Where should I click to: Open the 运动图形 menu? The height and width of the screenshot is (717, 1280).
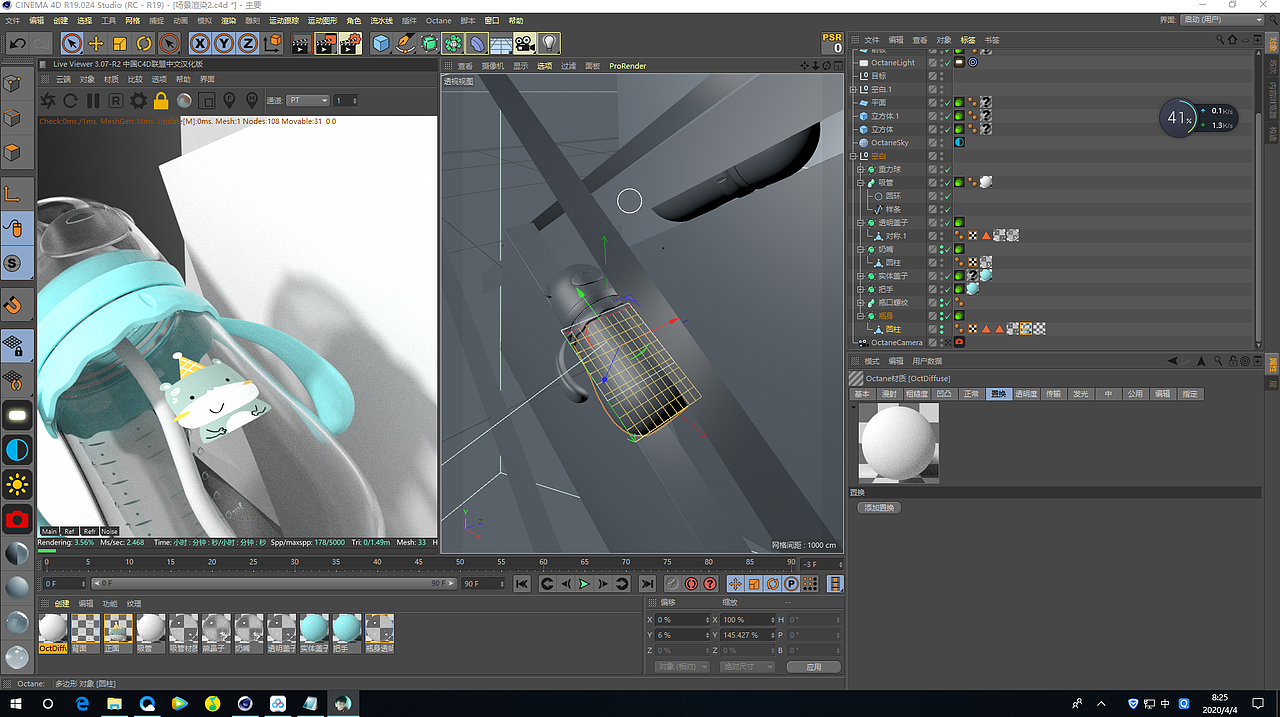[x=322, y=20]
